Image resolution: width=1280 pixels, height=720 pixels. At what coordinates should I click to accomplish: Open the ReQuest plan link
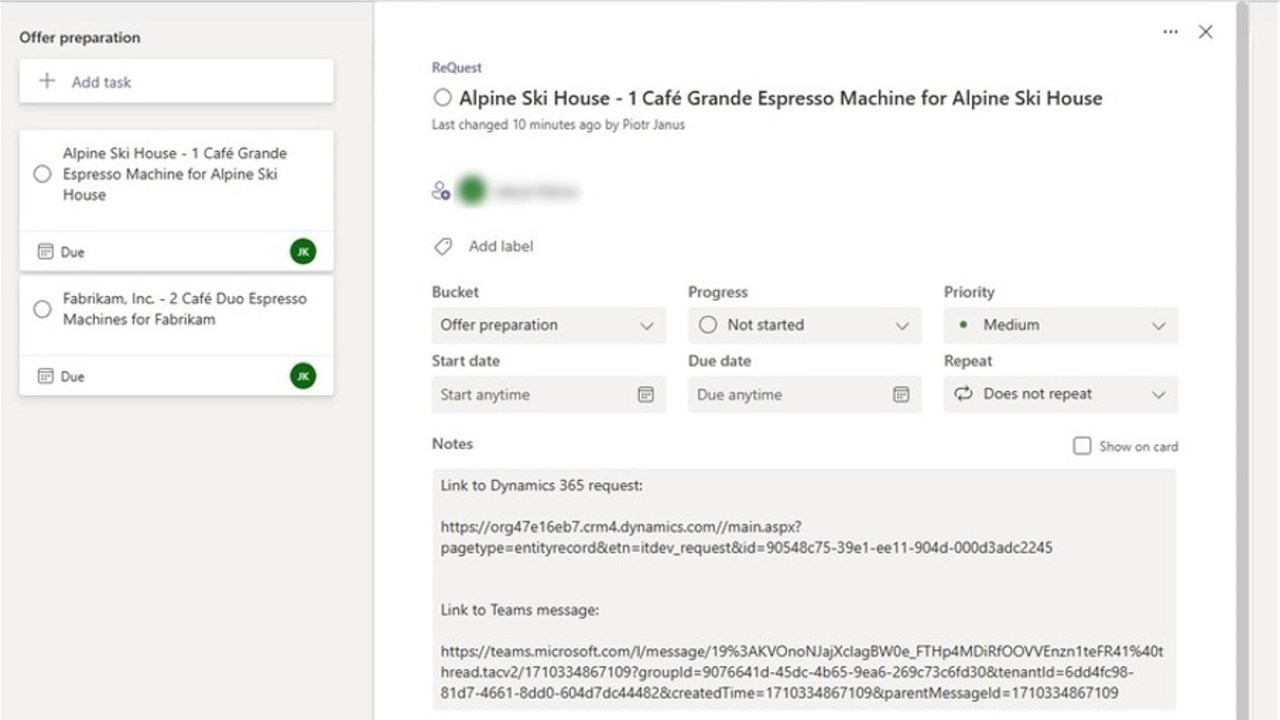456,67
